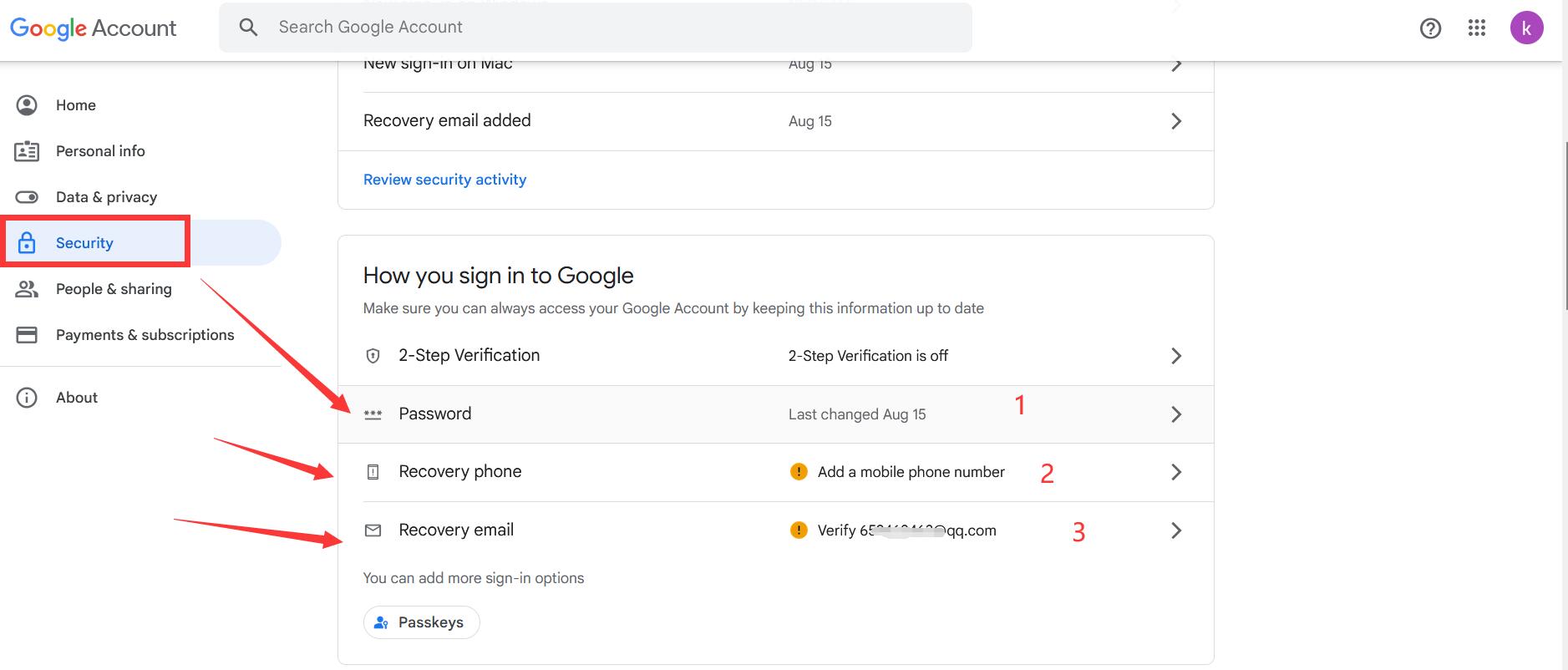
Task: Focus the Search Google Account field
Action: click(x=596, y=28)
